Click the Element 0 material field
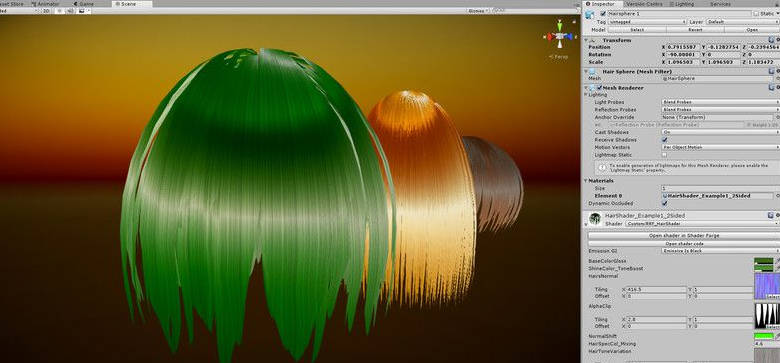 coord(717,196)
